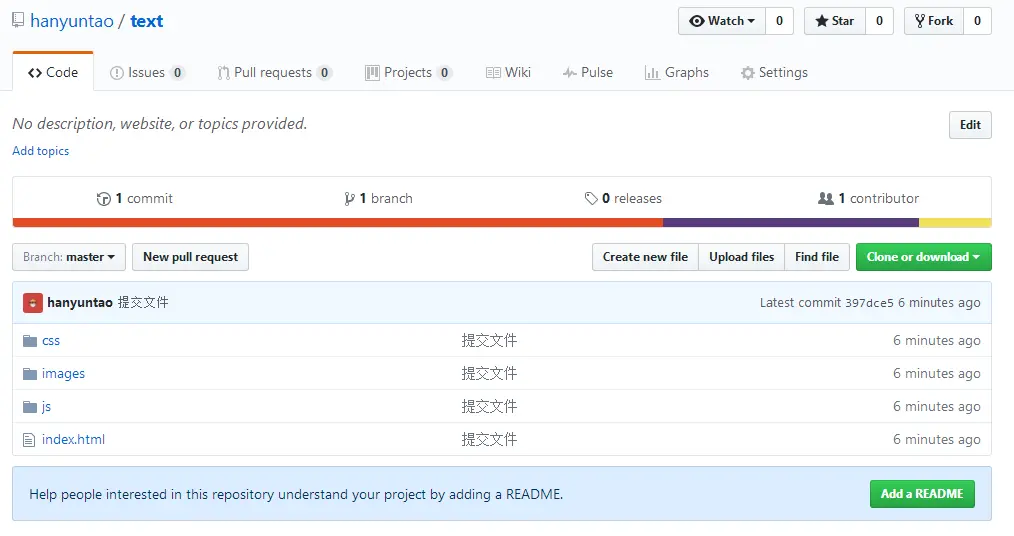
Task: Click the Add topics link
Action: 41,151
